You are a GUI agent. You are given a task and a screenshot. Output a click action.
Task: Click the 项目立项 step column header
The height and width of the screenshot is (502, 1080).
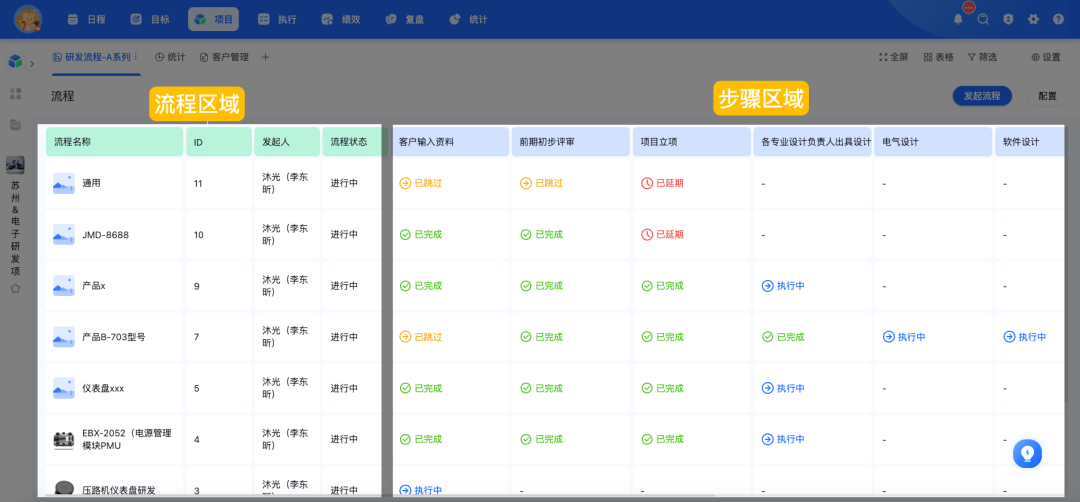click(692, 142)
